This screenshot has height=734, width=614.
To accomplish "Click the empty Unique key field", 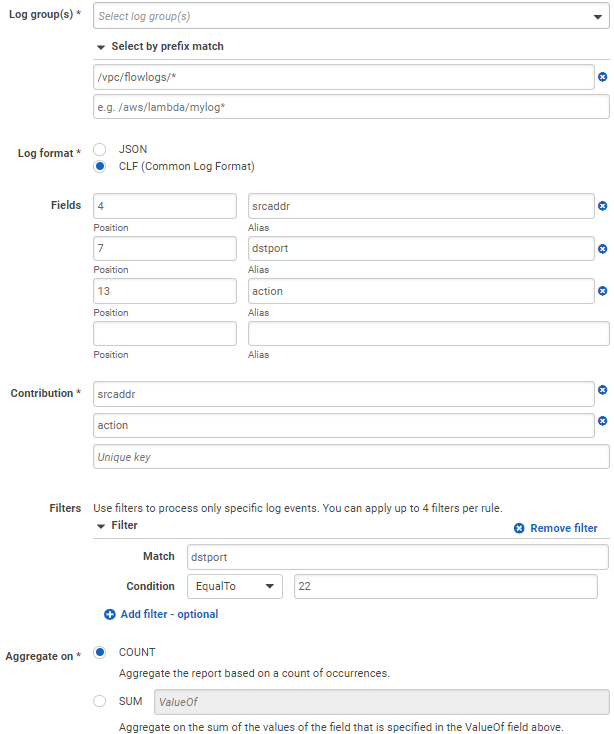I will pos(350,457).
